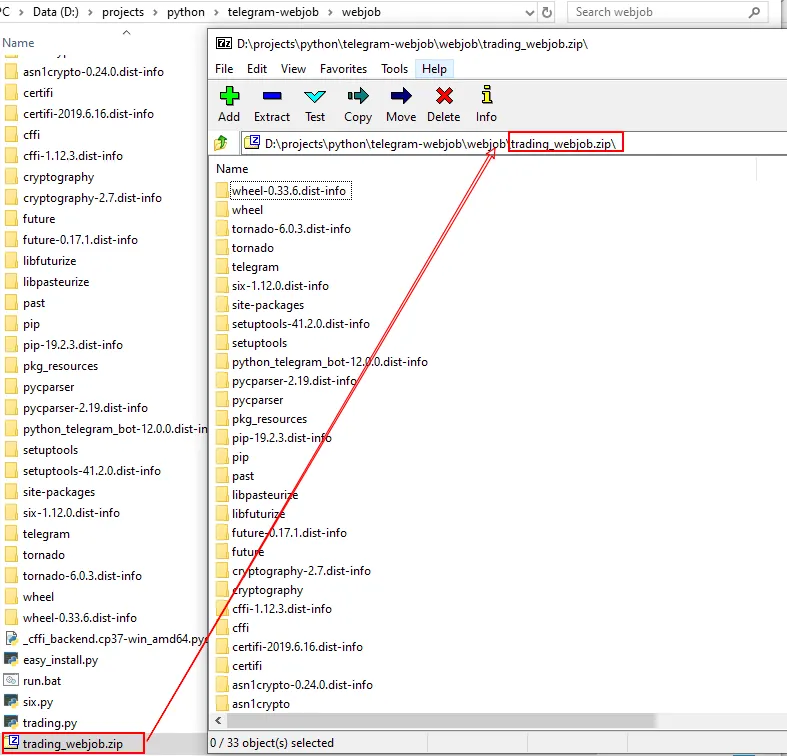Select 'pip-19.2.3.dist-info' in Explorer list
The width and height of the screenshot is (787, 756).
73,345
